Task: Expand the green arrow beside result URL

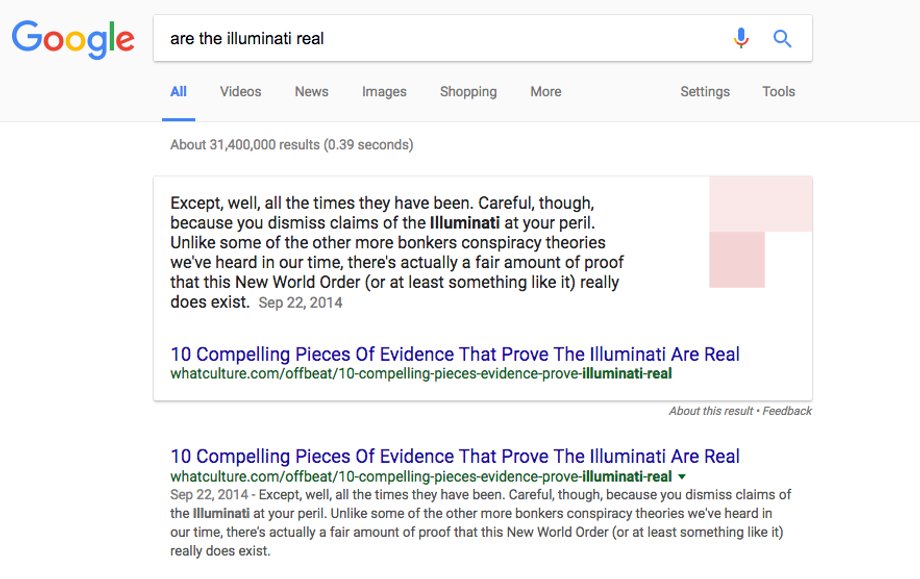Action: pos(682,477)
